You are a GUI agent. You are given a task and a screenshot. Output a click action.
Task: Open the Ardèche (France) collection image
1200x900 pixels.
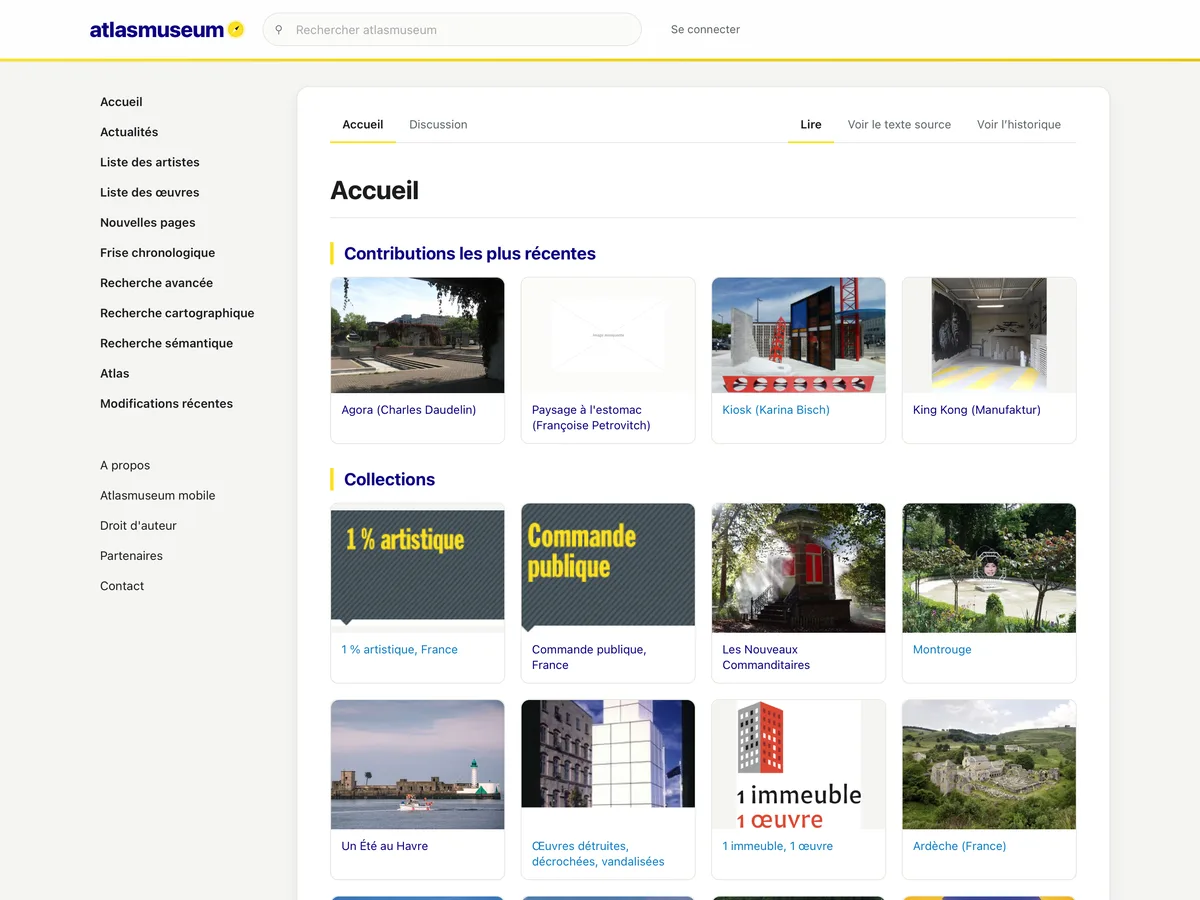pyautogui.click(x=989, y=765)
